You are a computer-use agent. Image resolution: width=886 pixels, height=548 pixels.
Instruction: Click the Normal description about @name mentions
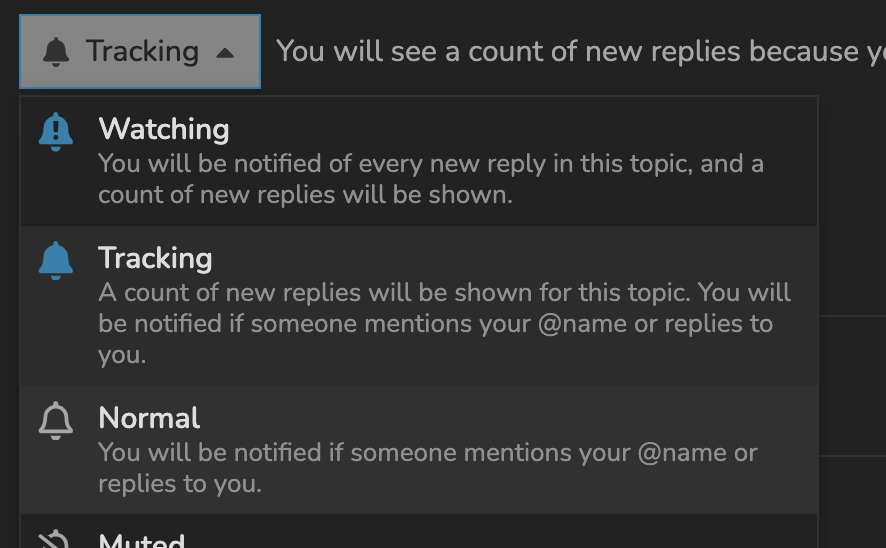click(x=428, y=468)
